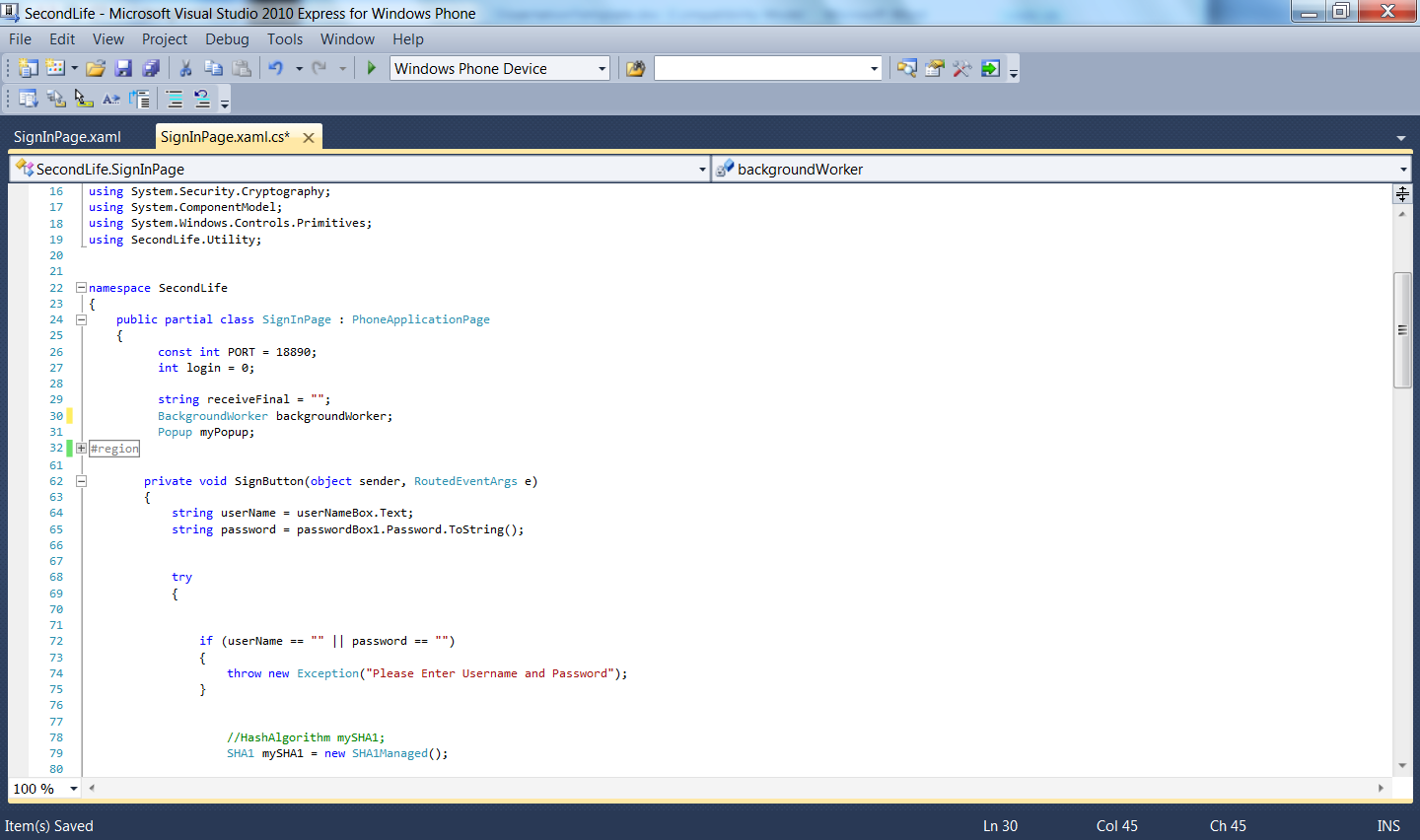
Task: Click the Display Object Member List icon
Action: [29, 99]
